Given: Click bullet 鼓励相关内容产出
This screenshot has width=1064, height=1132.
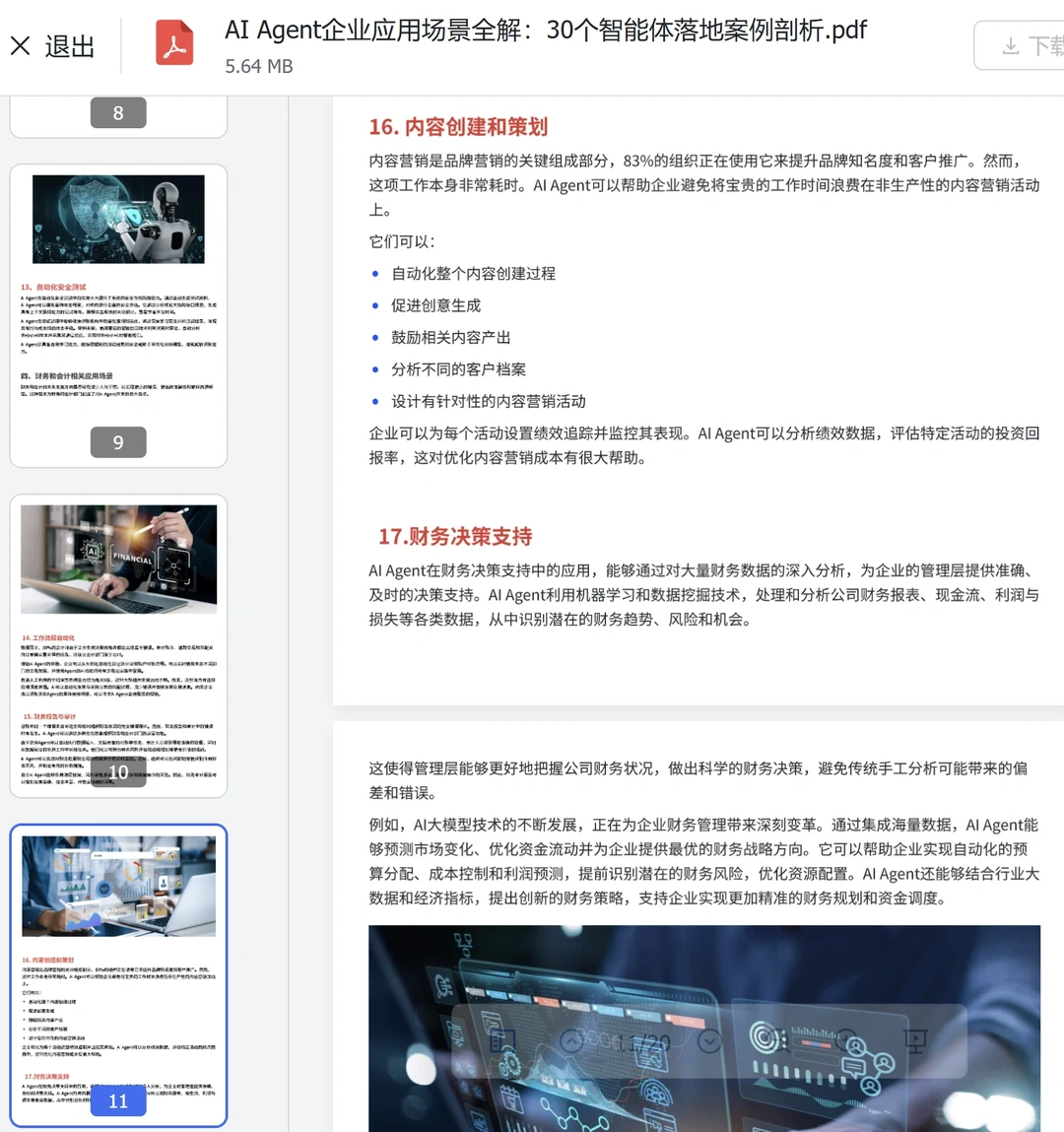Looking at the screenshot, I should pos(451,337).
